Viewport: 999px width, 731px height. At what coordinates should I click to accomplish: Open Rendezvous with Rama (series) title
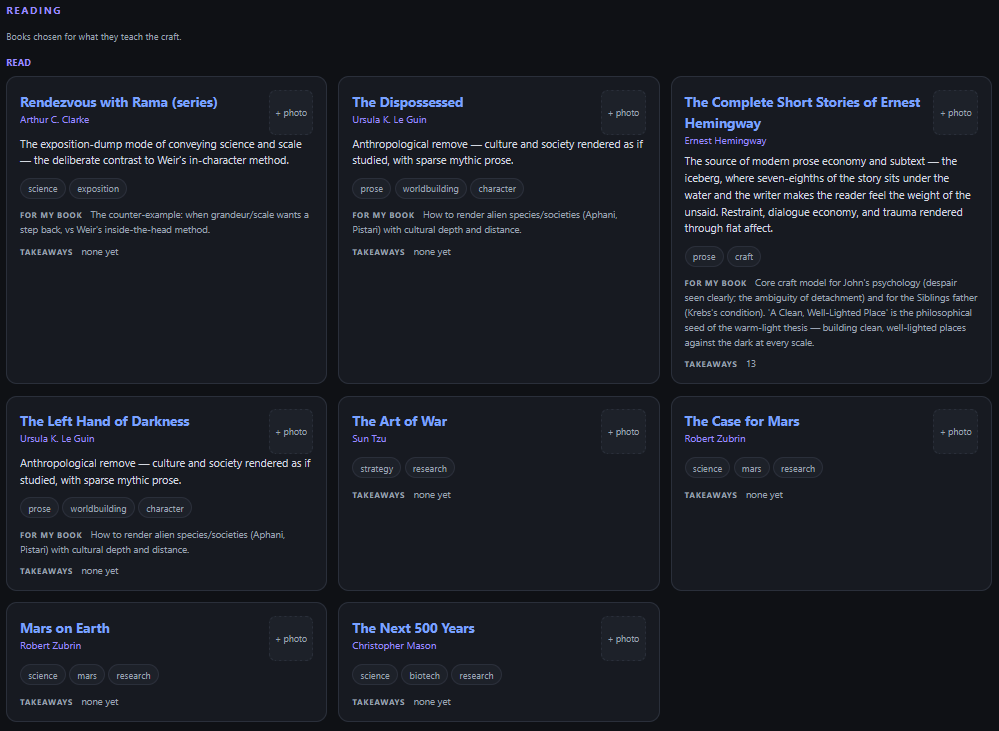pyautogui.click(x=119, y=102)
